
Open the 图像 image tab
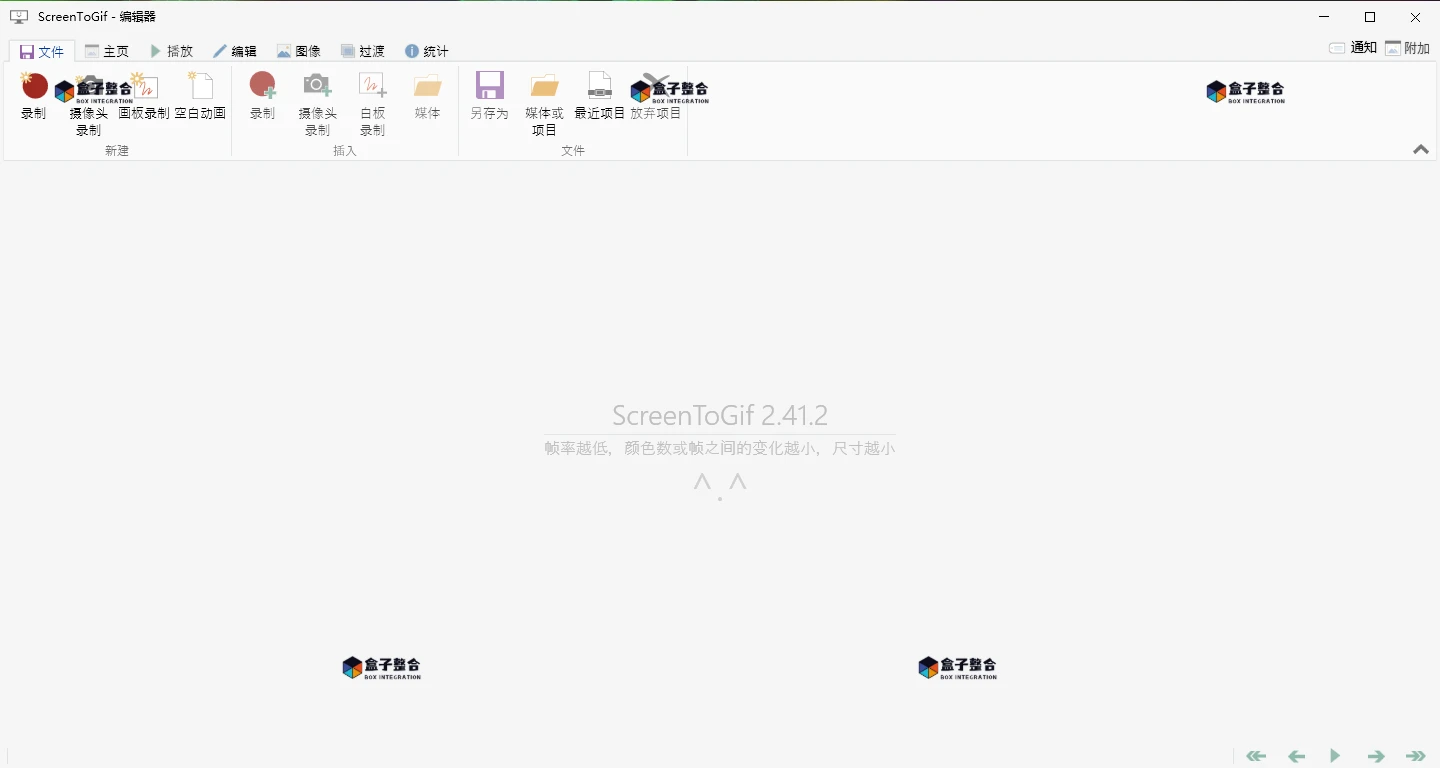[299, 51]
